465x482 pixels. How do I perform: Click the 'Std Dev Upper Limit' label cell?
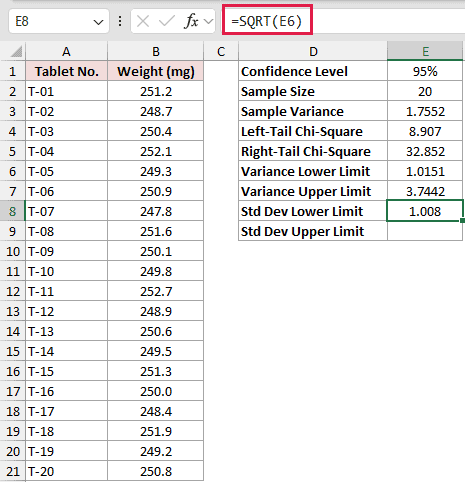[x=313, y=231]
